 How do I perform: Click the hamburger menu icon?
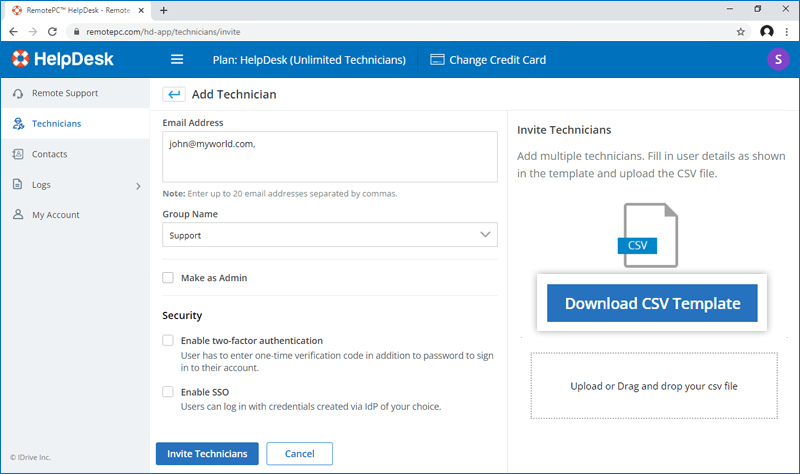pos(177,59)
